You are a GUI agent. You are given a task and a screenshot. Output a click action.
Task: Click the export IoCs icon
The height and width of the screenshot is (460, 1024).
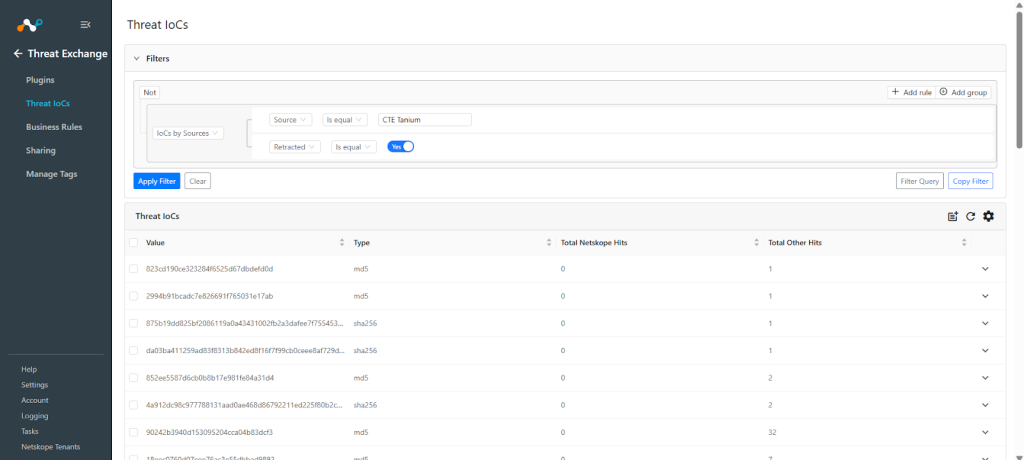tap(953, 216)
